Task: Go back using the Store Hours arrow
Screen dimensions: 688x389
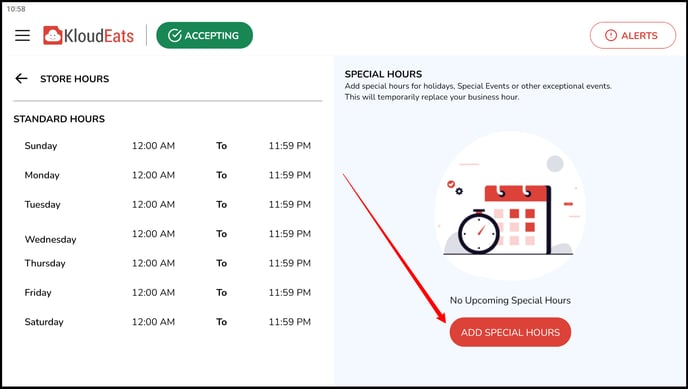Action: (21, 79)
